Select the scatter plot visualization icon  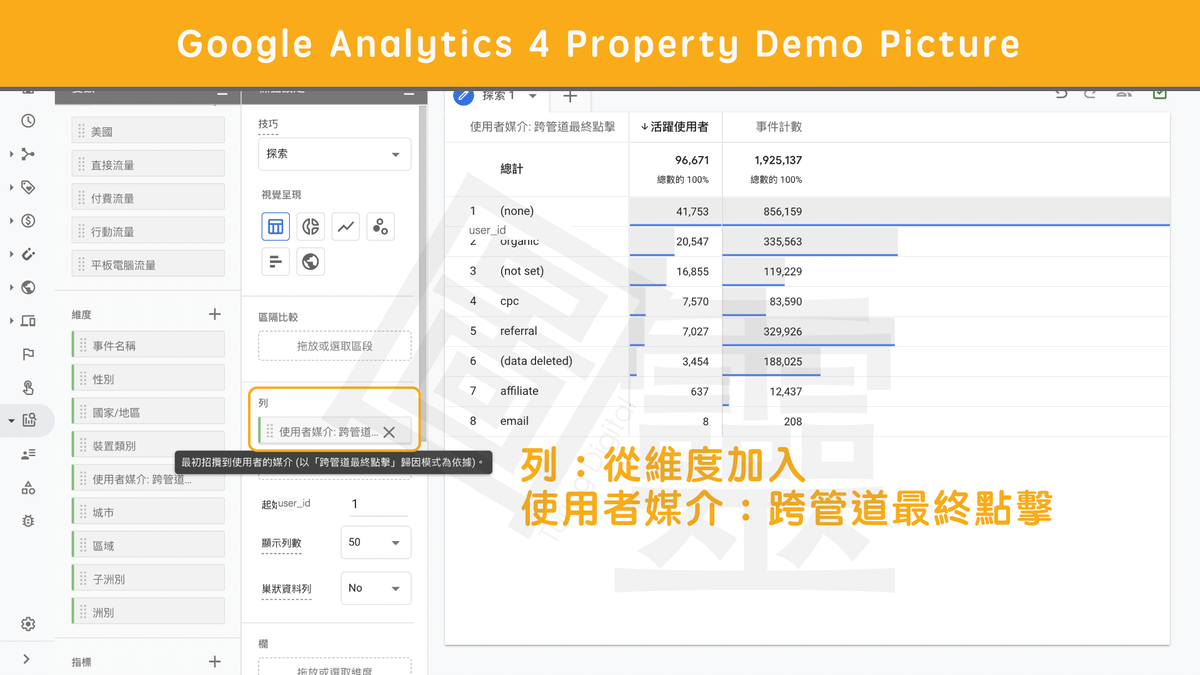(380, 227)
